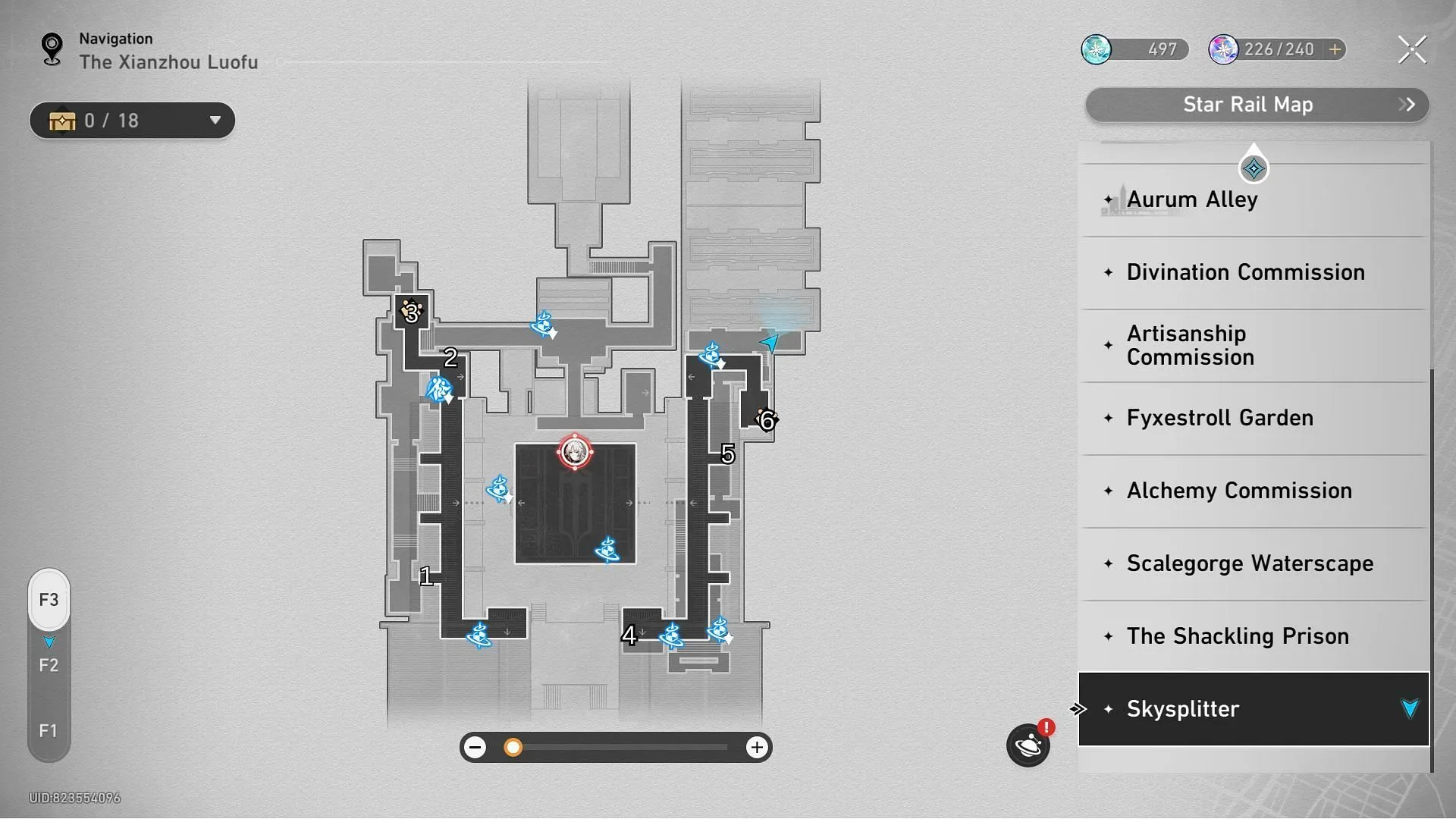
Task: Click the treasure chest count icon
Action: pos(64,120)
